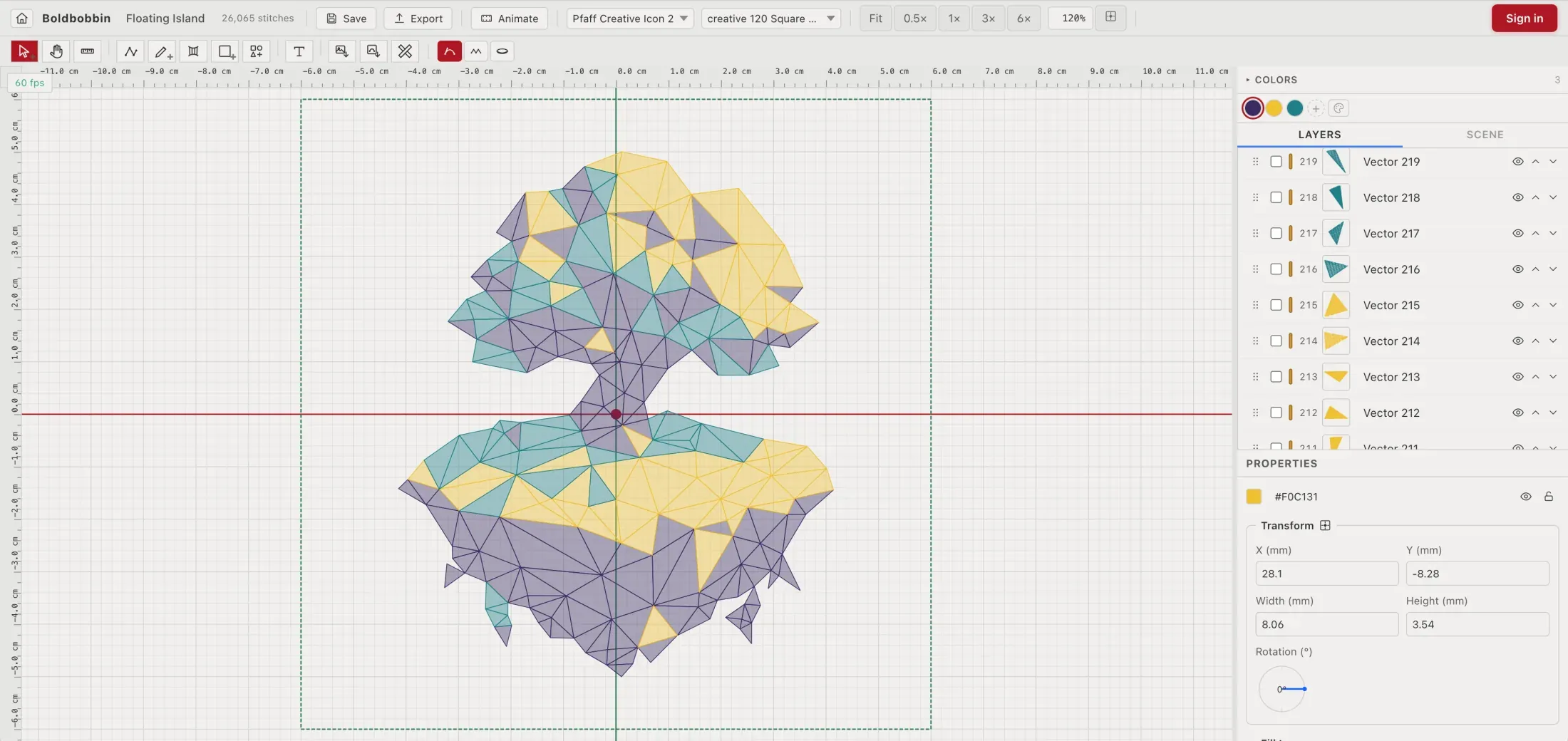Move Vector 217 layer down
1568x741 pixels.
tap(1553, 234)
